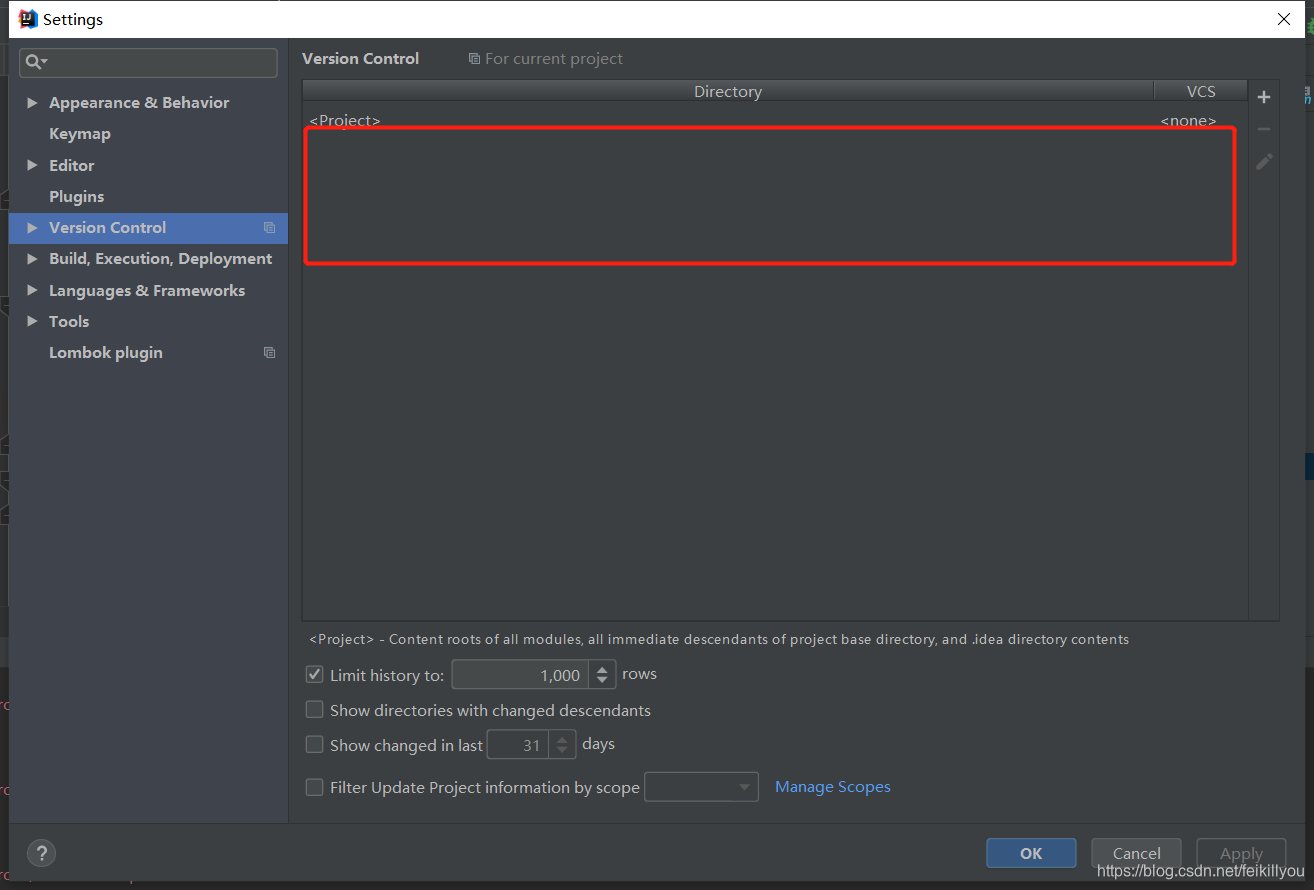Select the Keymap settings page
This screenshot has height=890, width=1314.
tap(80, 133)
